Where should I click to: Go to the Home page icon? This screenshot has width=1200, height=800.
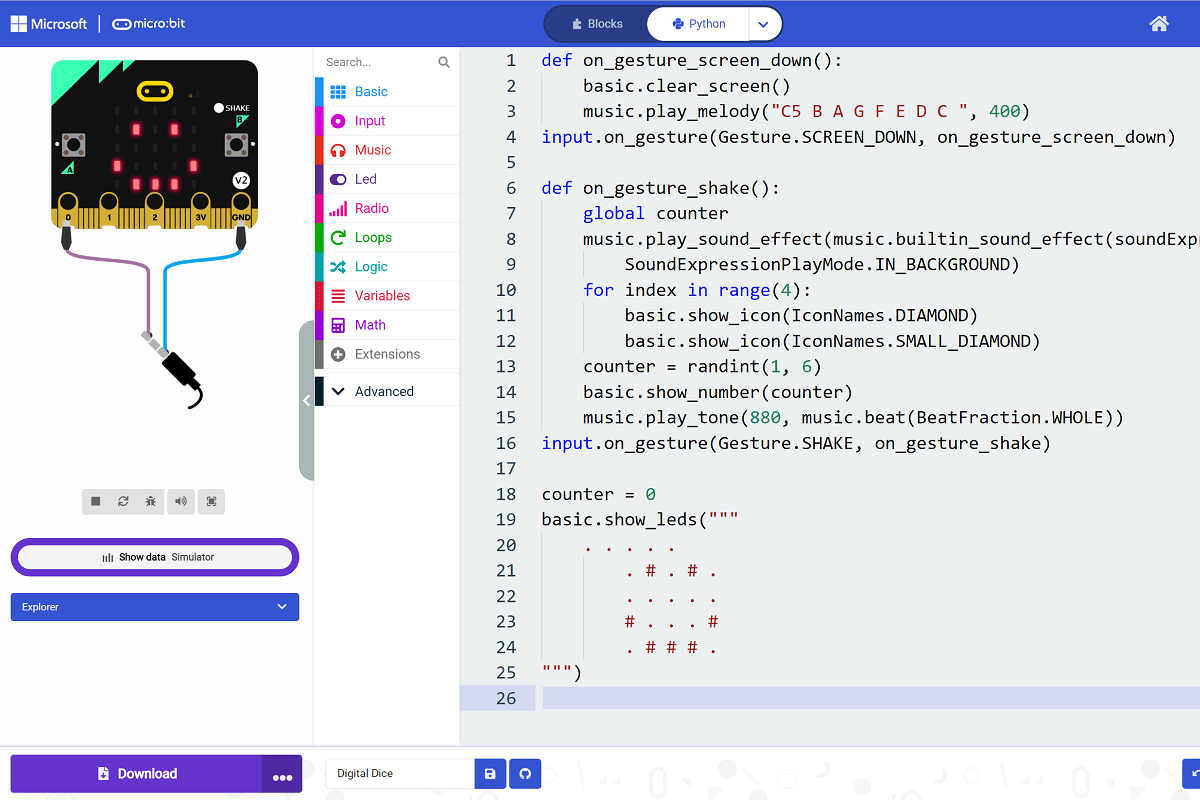tap(1159, 23)
